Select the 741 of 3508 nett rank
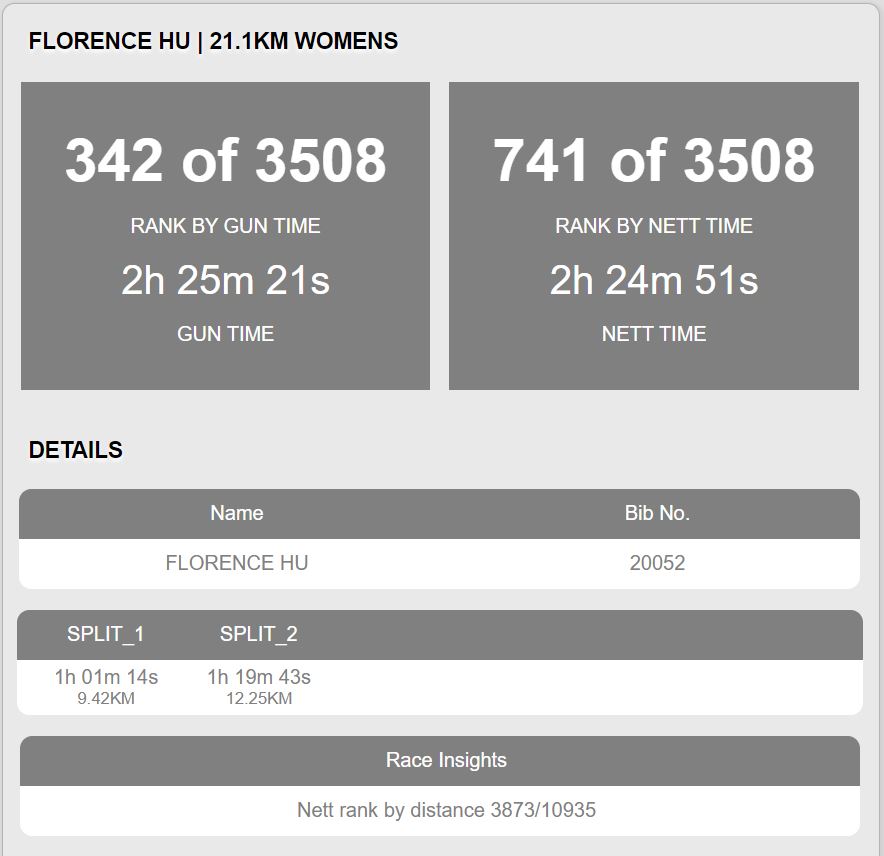Screen dimensions: 884x856 click(654, 161)
